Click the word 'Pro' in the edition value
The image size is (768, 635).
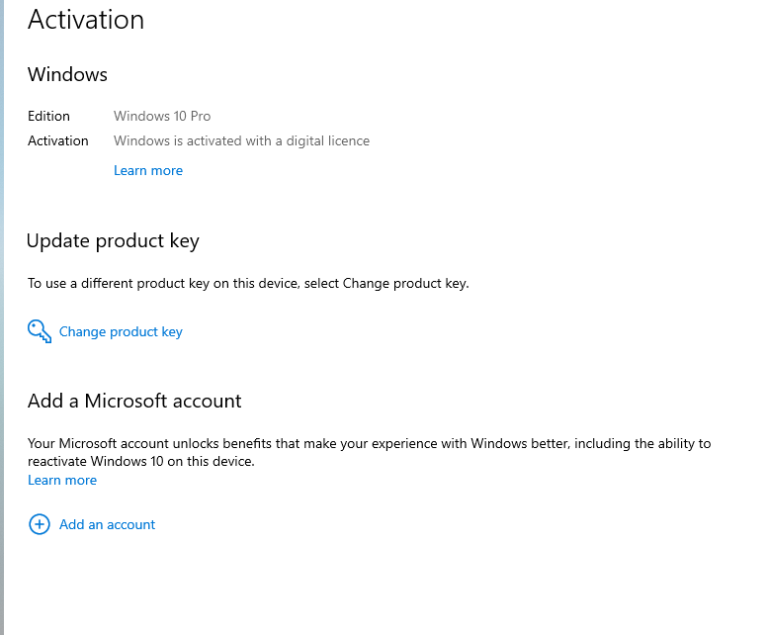coord(200,116)
